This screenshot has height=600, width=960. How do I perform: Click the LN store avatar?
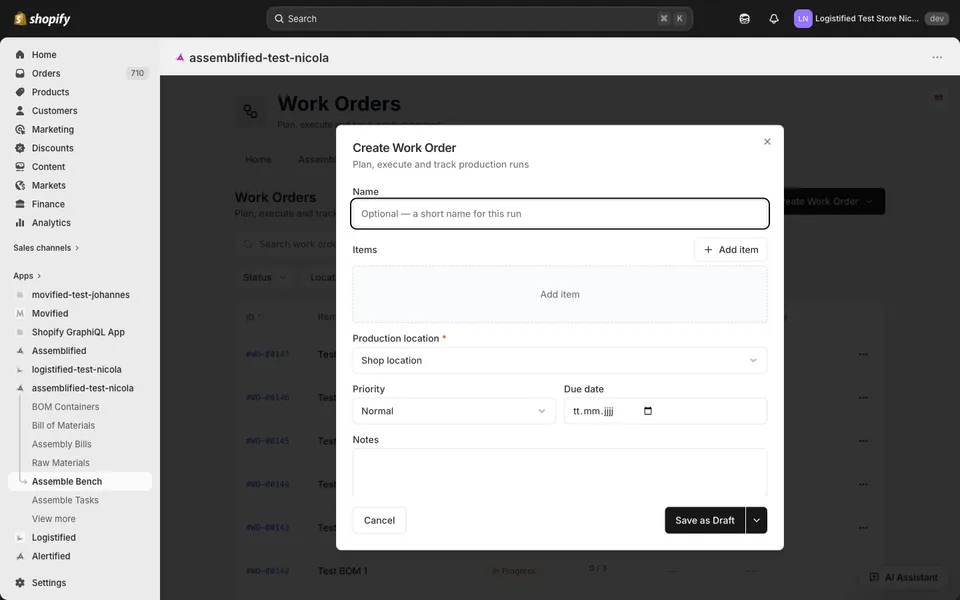point(803,19)
